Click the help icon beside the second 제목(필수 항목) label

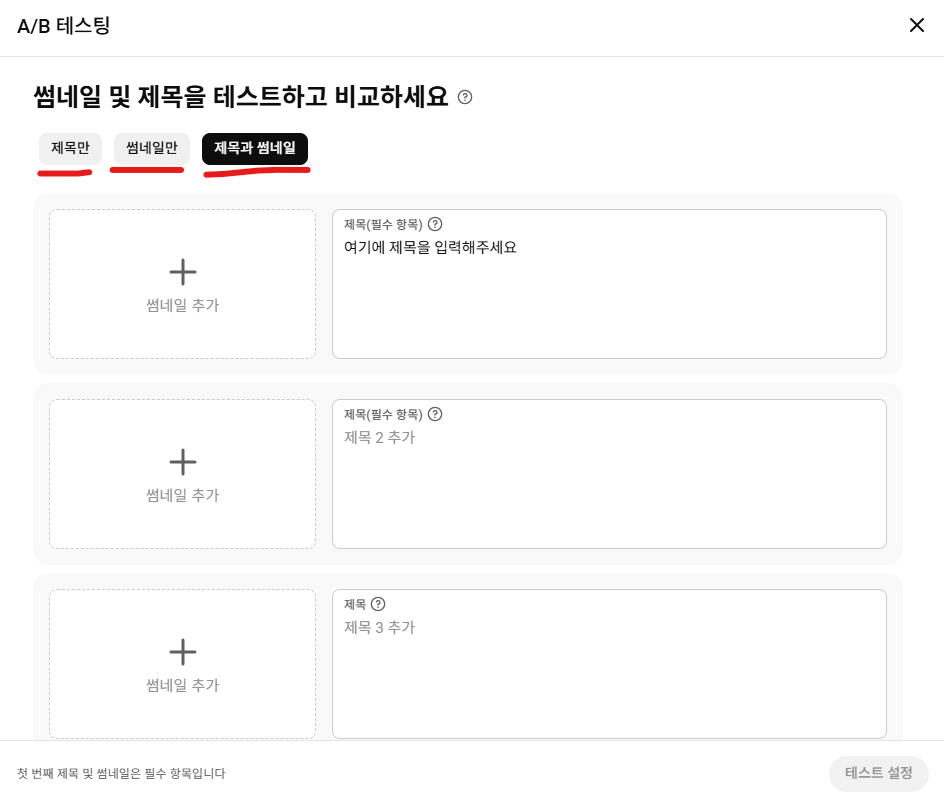tap(435, 414)
